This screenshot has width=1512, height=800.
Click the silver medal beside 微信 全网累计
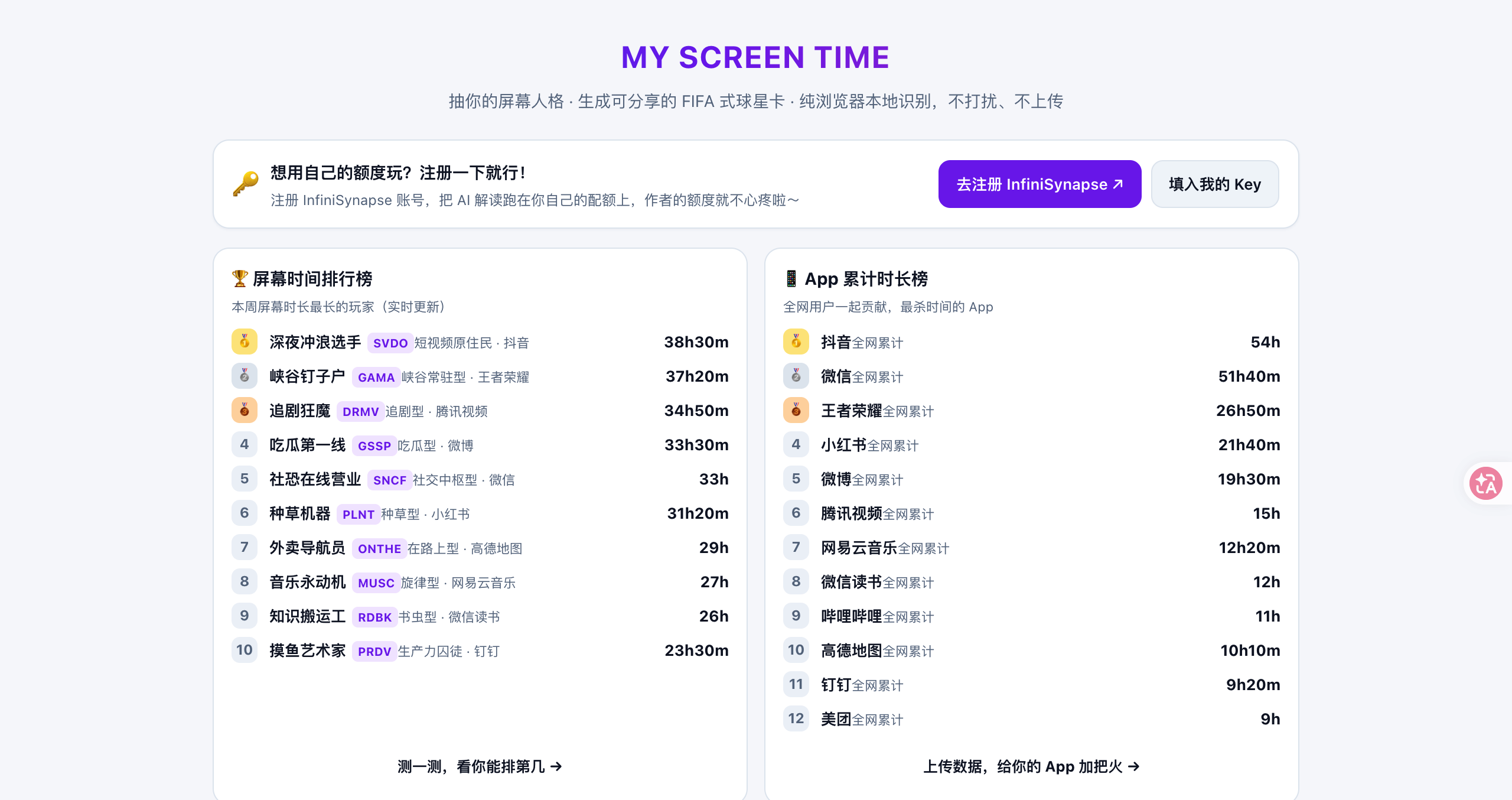796,376
